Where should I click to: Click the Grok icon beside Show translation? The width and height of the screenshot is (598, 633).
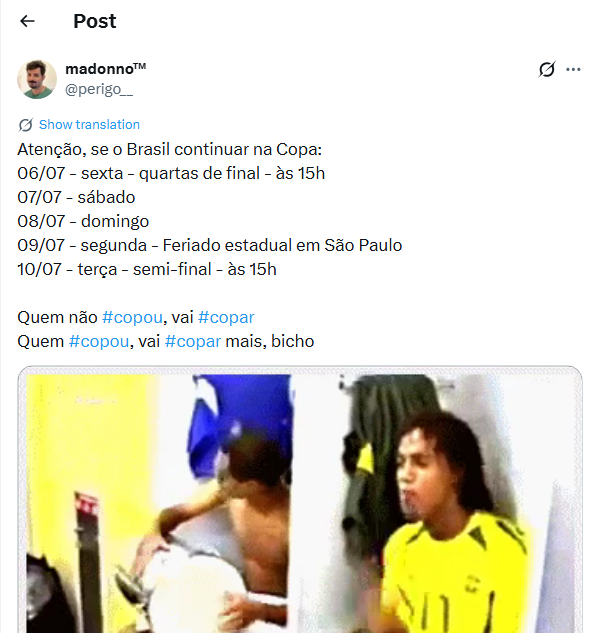(25, 125)
